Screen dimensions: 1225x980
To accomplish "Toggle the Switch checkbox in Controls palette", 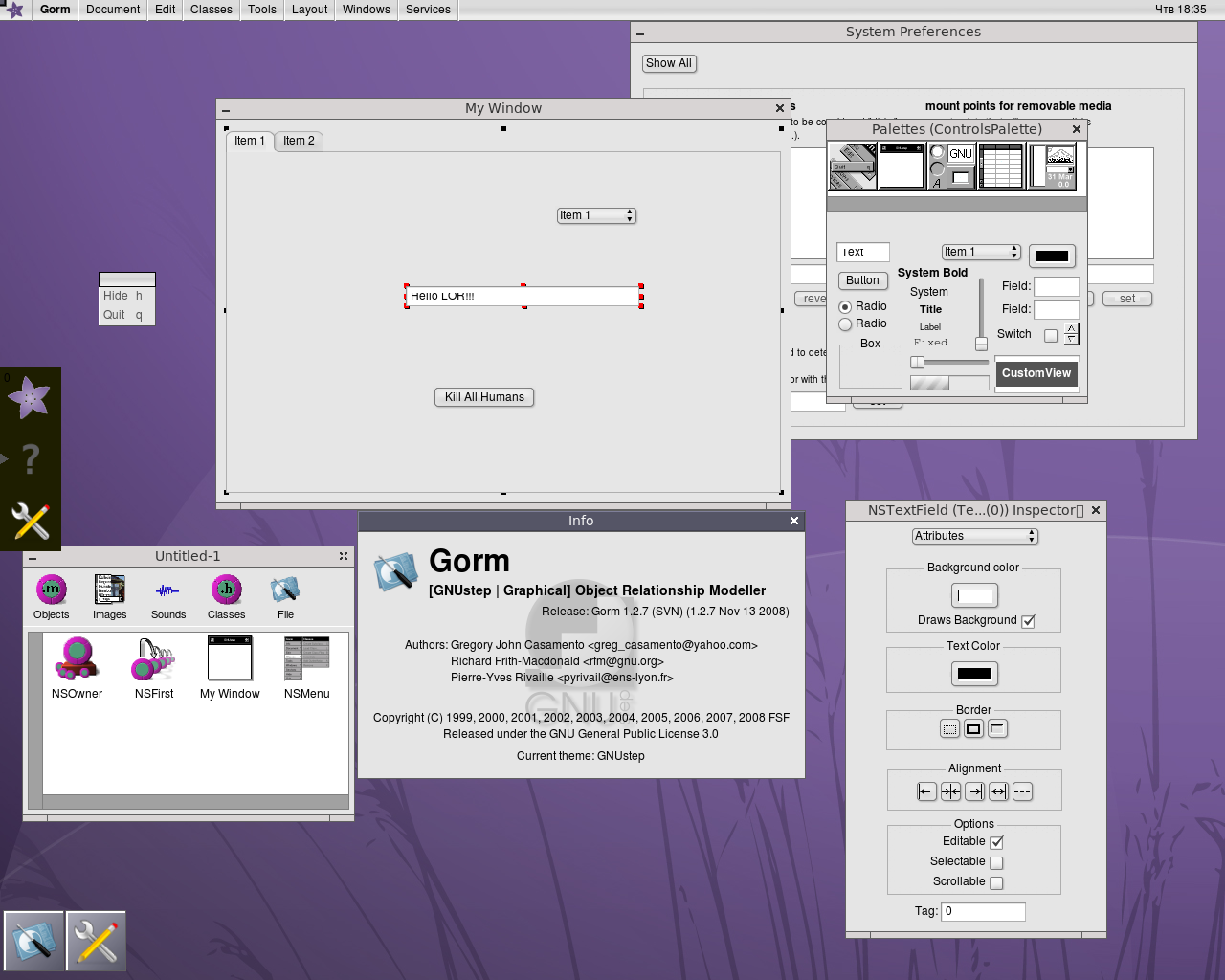I will pyautogui.click(x=1051, y=335).
